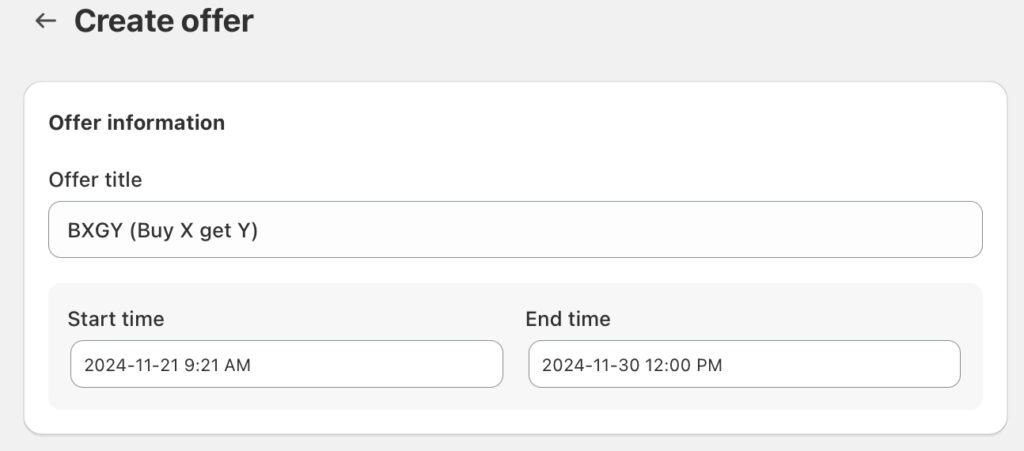Click the "End time" field label
This screenshot has width=1024, height=451.
568,319
